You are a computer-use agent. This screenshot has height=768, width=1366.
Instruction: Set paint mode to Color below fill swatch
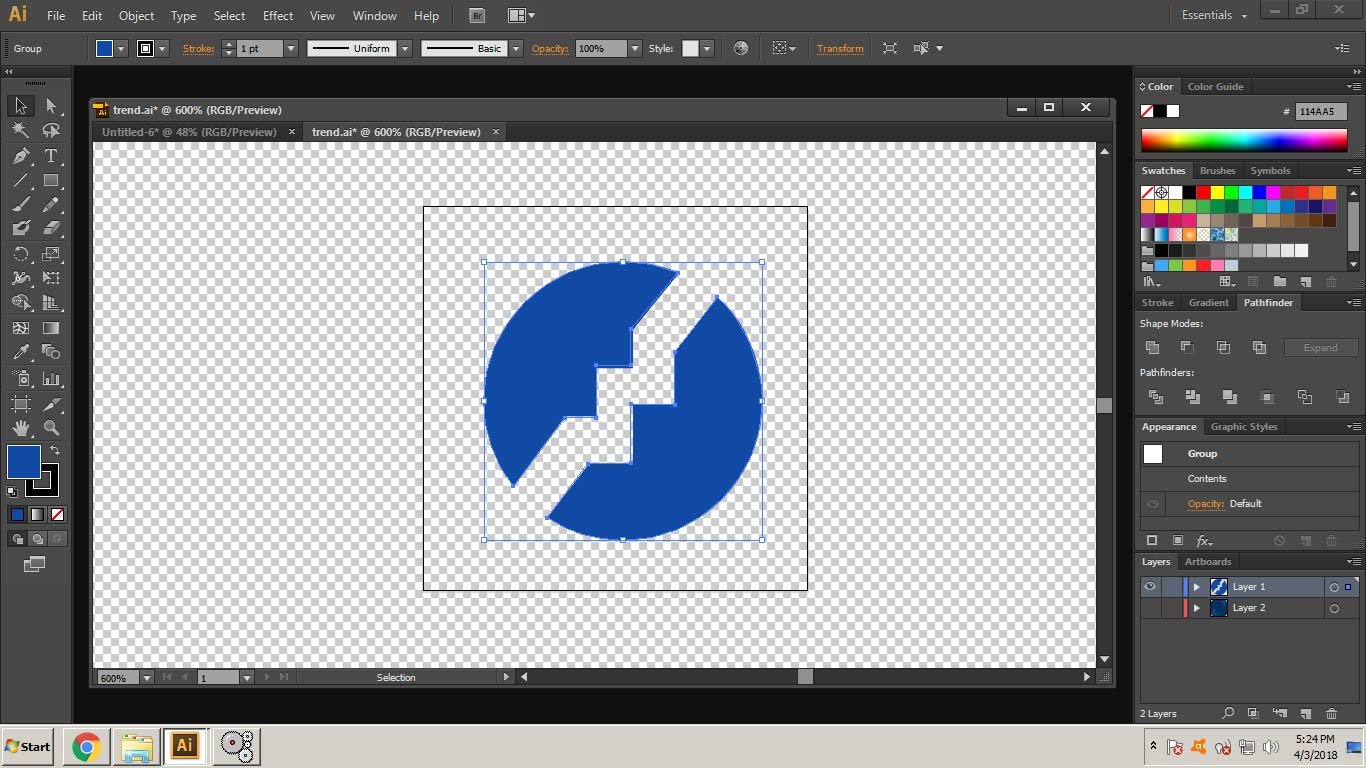pyautogui.click(x=17, y=515)
